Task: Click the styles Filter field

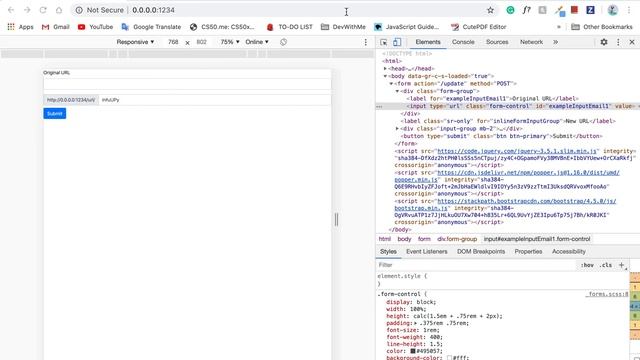Action: point(476,265)
